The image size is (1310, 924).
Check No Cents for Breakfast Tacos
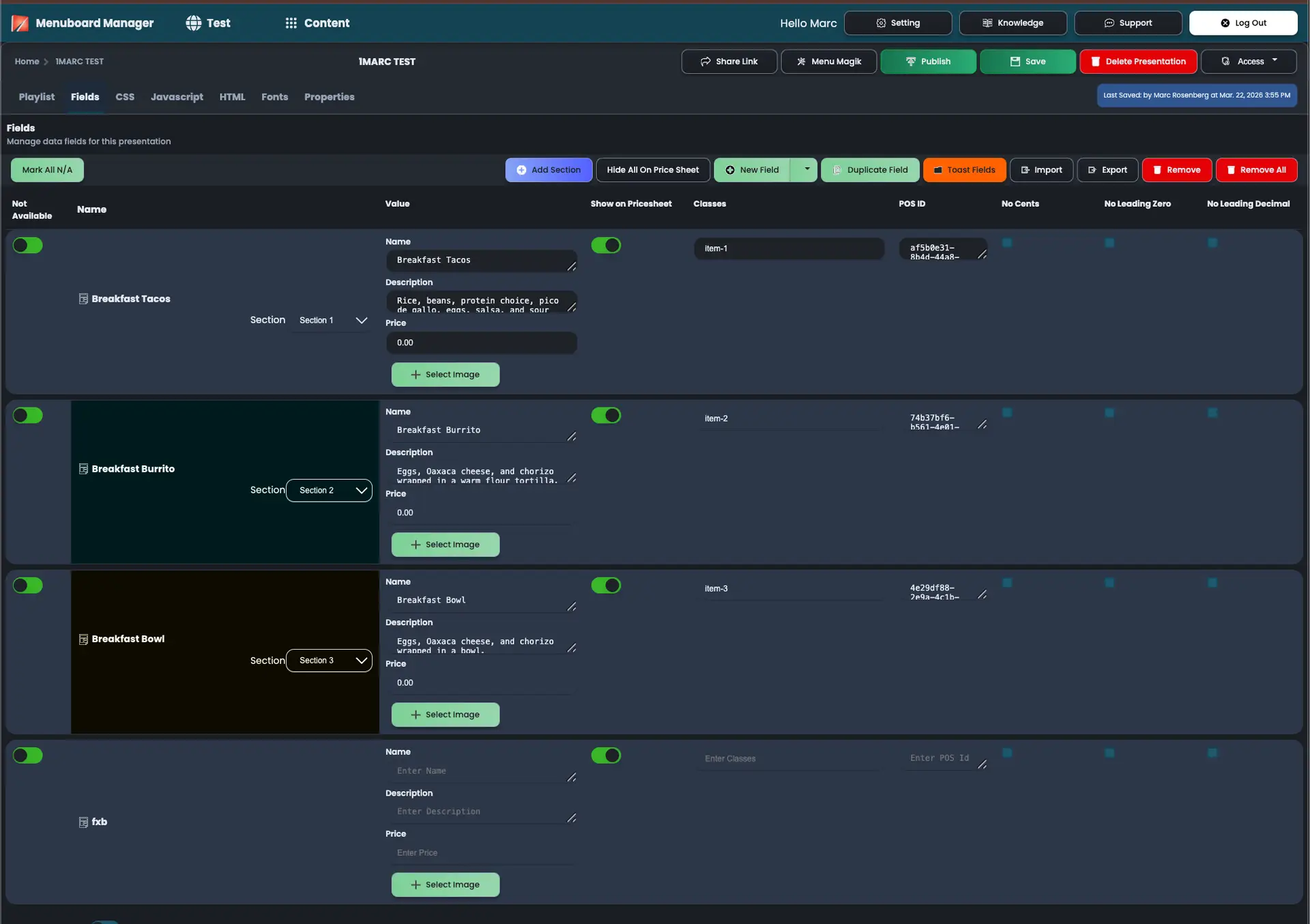tap(1007, 243)
